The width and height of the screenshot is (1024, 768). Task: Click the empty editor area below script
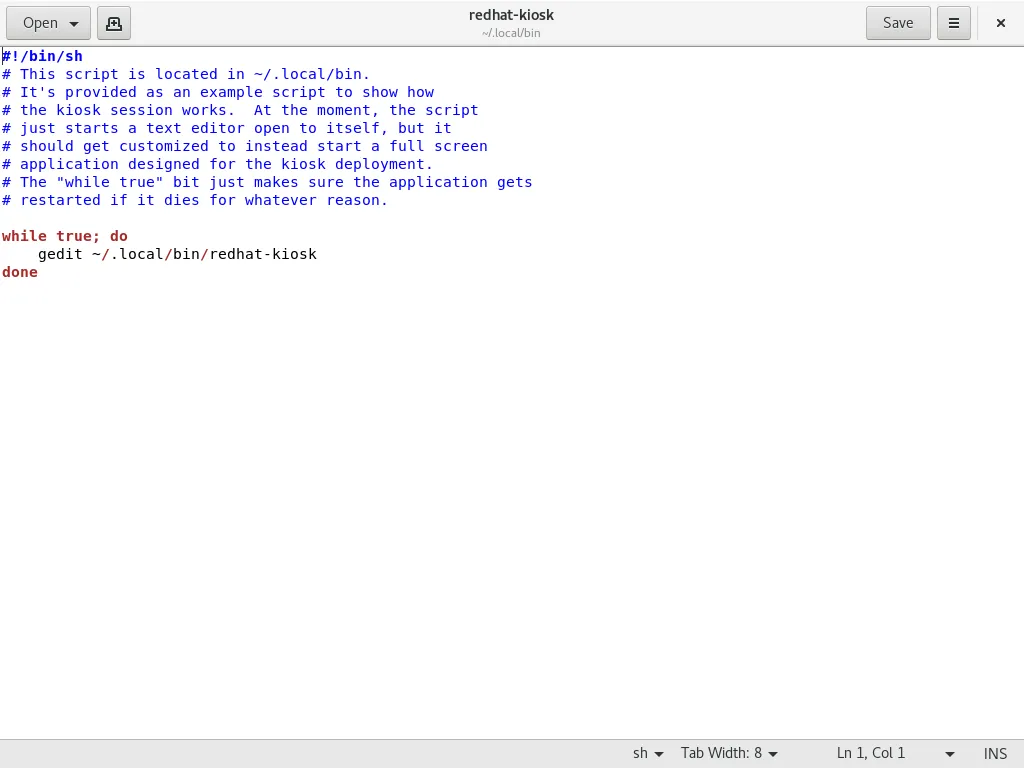tap(500, 500)
